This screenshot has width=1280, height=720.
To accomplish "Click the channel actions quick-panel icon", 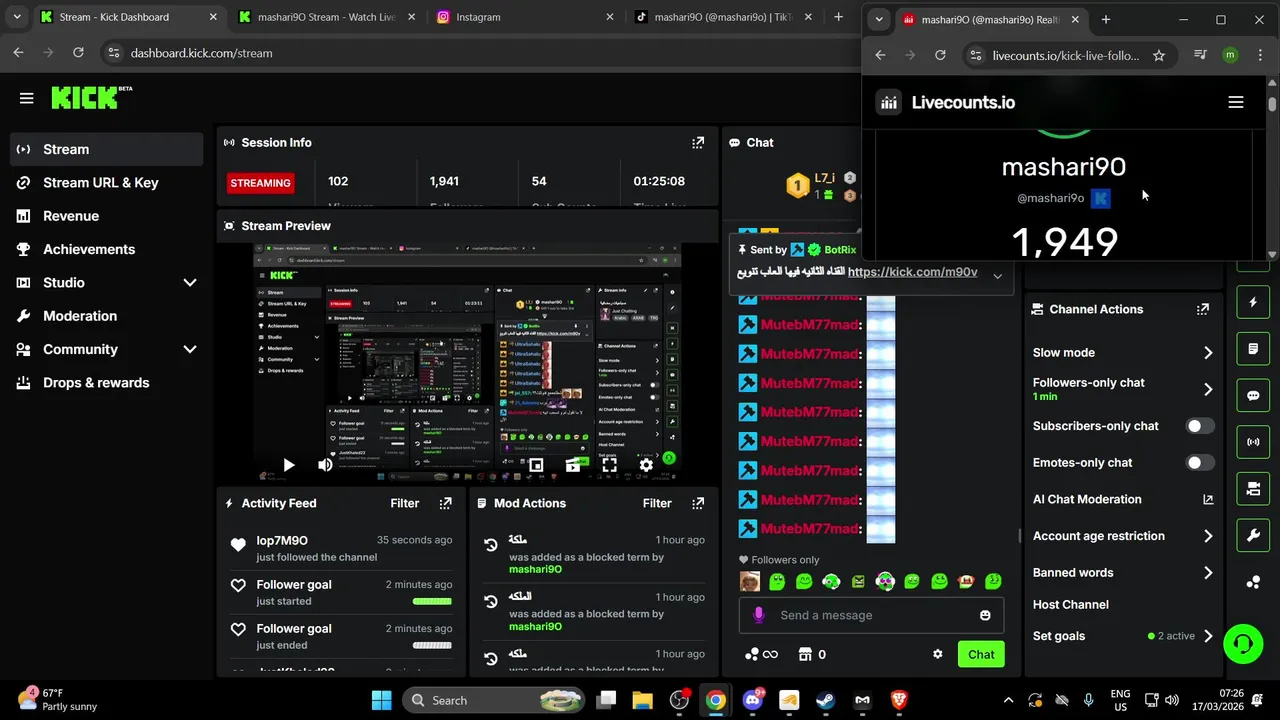I will [1253, 489].
